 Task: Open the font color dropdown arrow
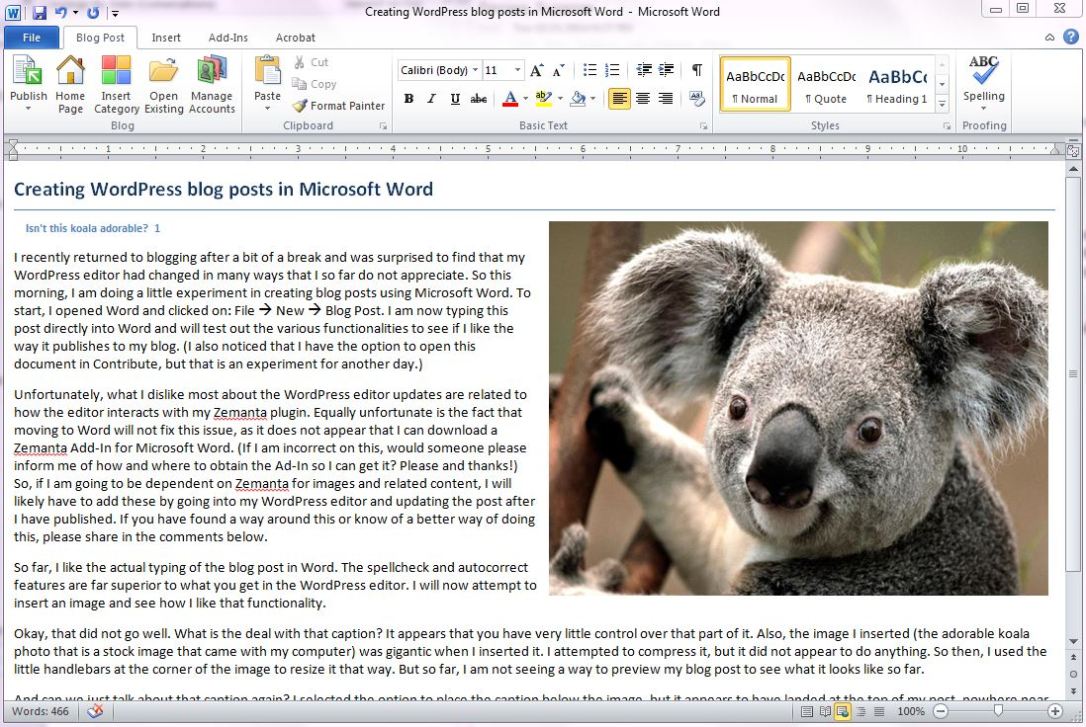[x=526, y=99]
